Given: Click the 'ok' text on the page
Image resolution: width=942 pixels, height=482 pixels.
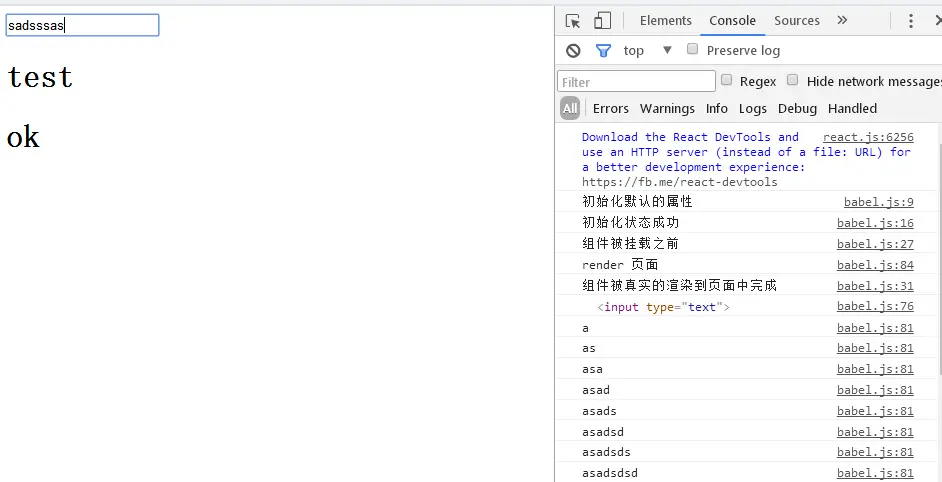Looking at the screenshot, I should (23, 137).
